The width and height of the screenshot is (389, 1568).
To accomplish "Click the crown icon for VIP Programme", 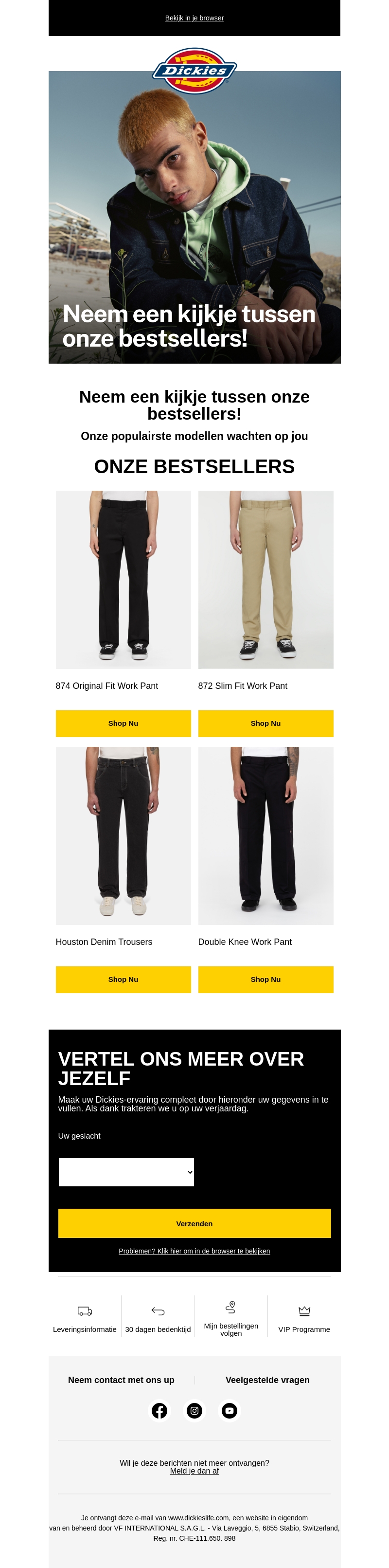I will (304, 1310).
